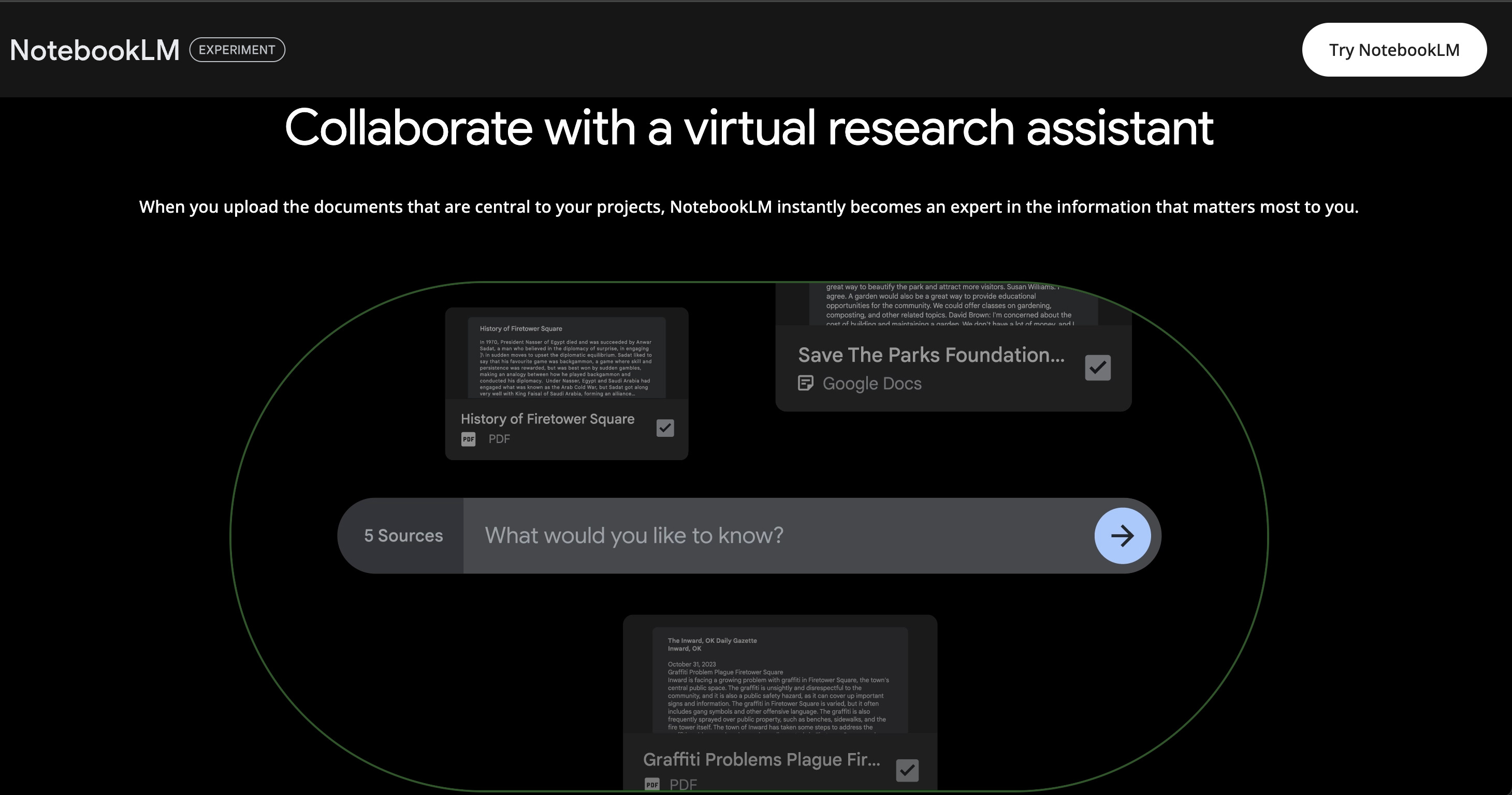The width and height of the screenshot is (1512, 795).
Task: Click the Save The Parks Foundation title
Action: tap(931, 355)
